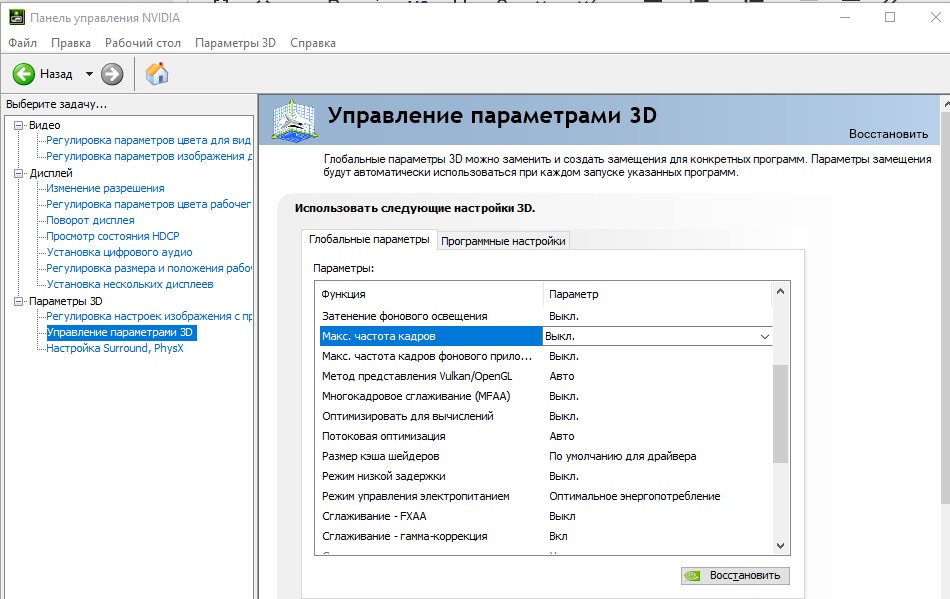Click the Home icon in the toolbar

[x=157, y=74]
